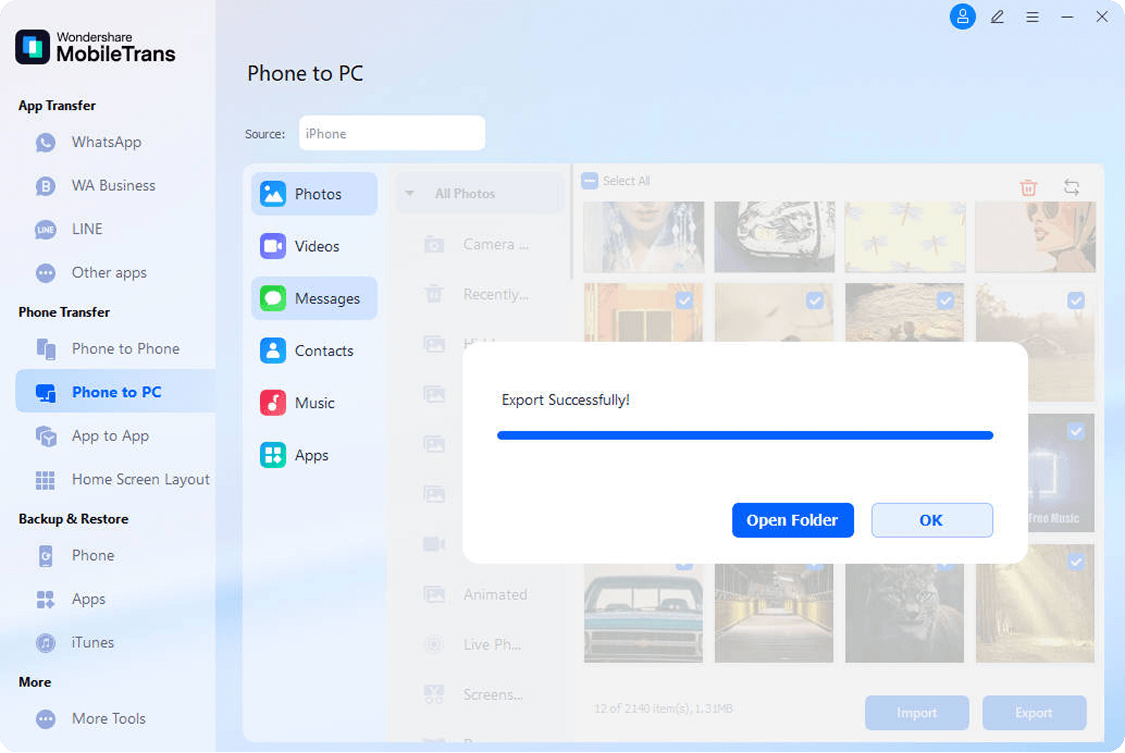Switch to the Messages tab
Screen dimensions: 1125x753
(313, 298)
